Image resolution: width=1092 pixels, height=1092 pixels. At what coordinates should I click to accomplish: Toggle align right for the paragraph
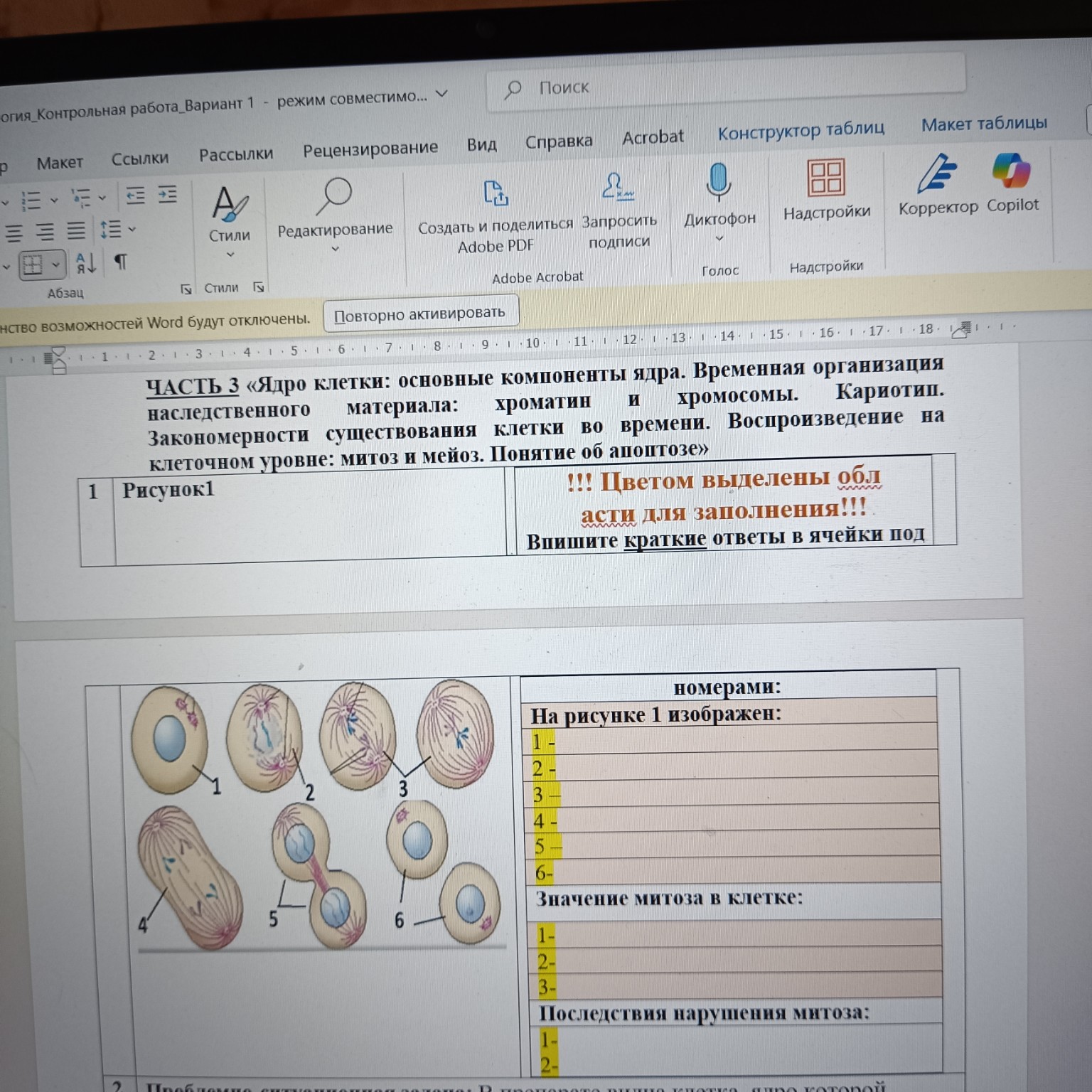coord(45,231)
